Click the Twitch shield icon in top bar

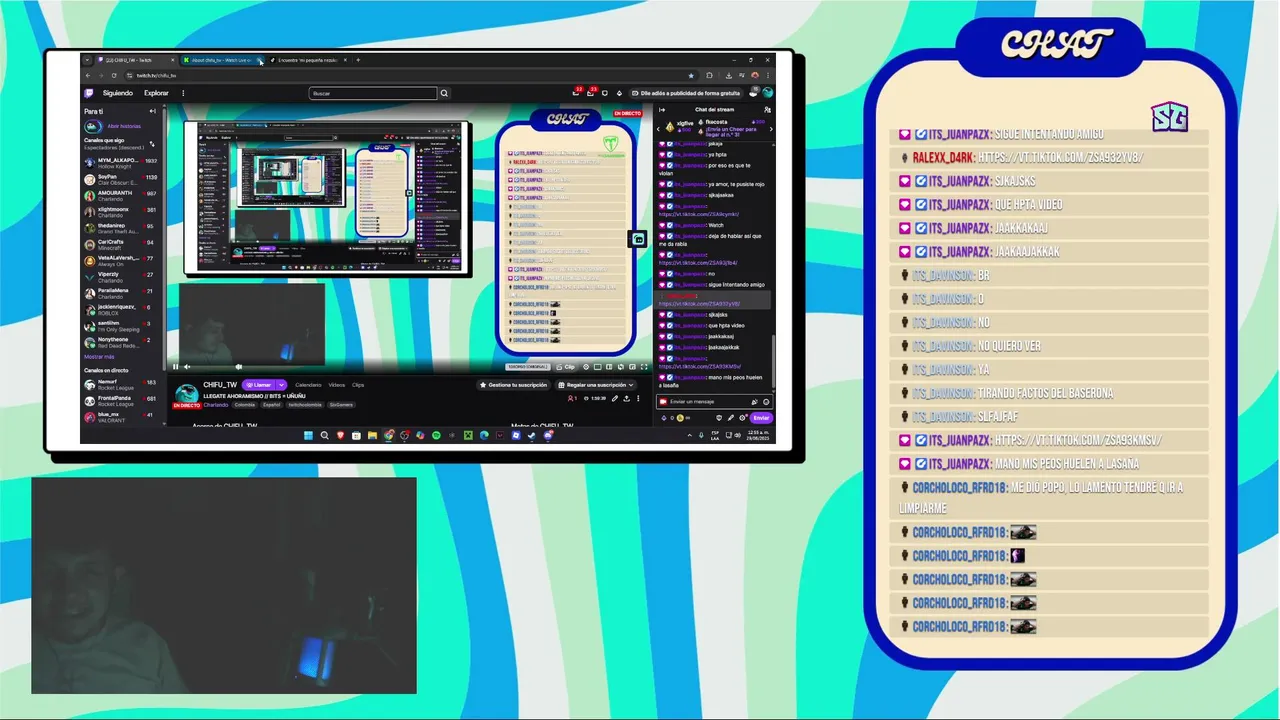coord(605,93)
